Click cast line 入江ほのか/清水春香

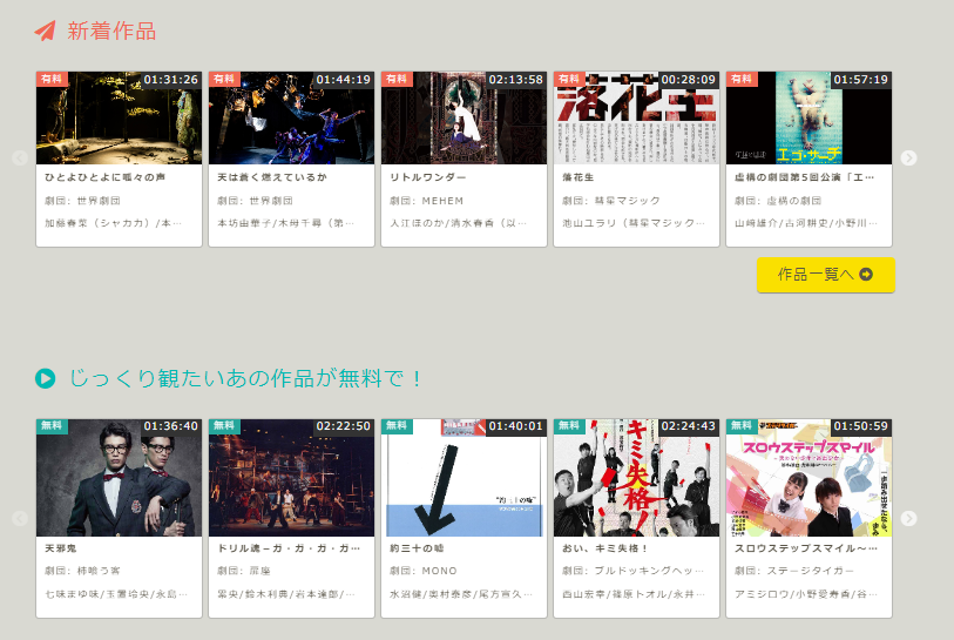point(458,223)
